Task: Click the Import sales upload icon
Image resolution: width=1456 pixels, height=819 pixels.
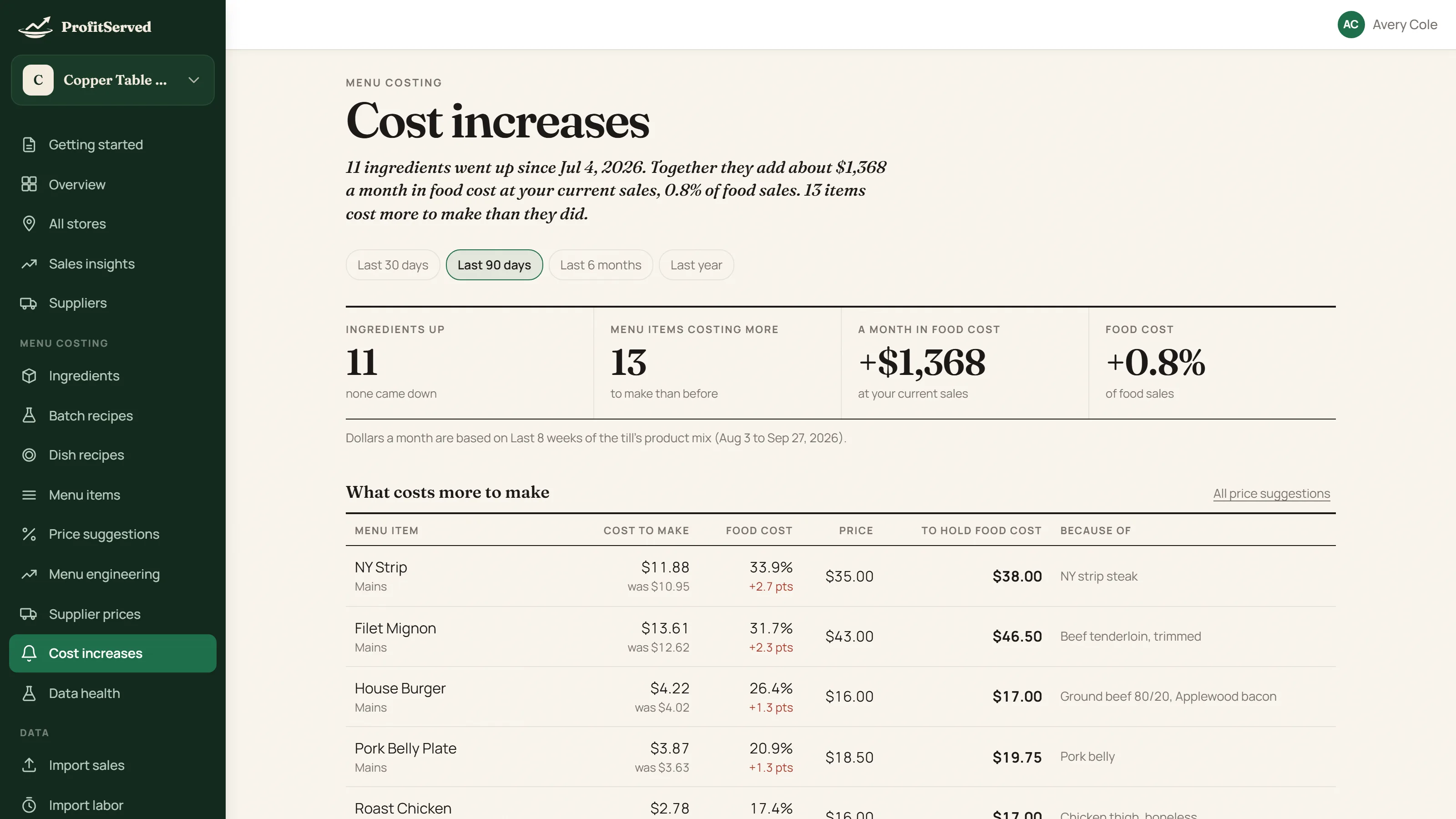Action: tap(29, 765)
